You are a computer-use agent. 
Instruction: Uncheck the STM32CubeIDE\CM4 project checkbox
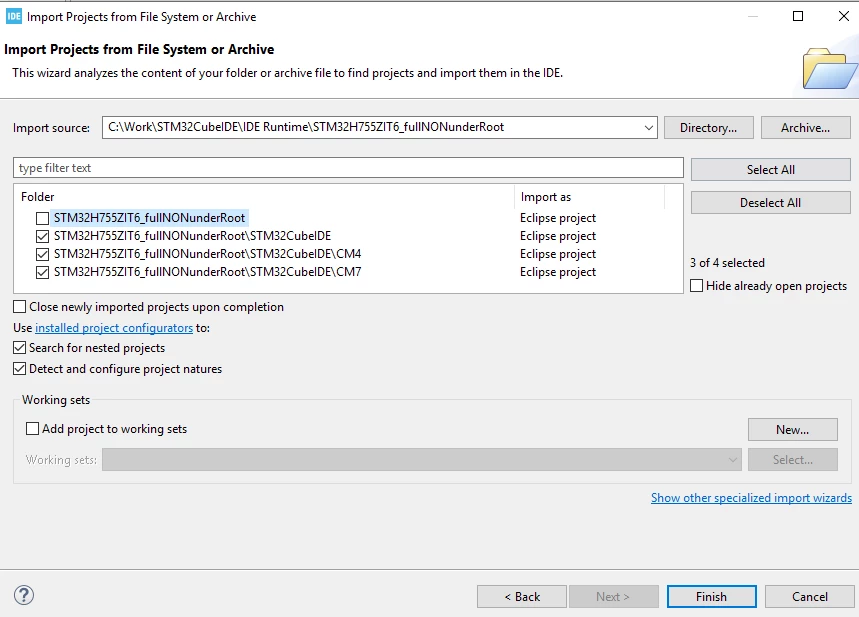point(42,254)
